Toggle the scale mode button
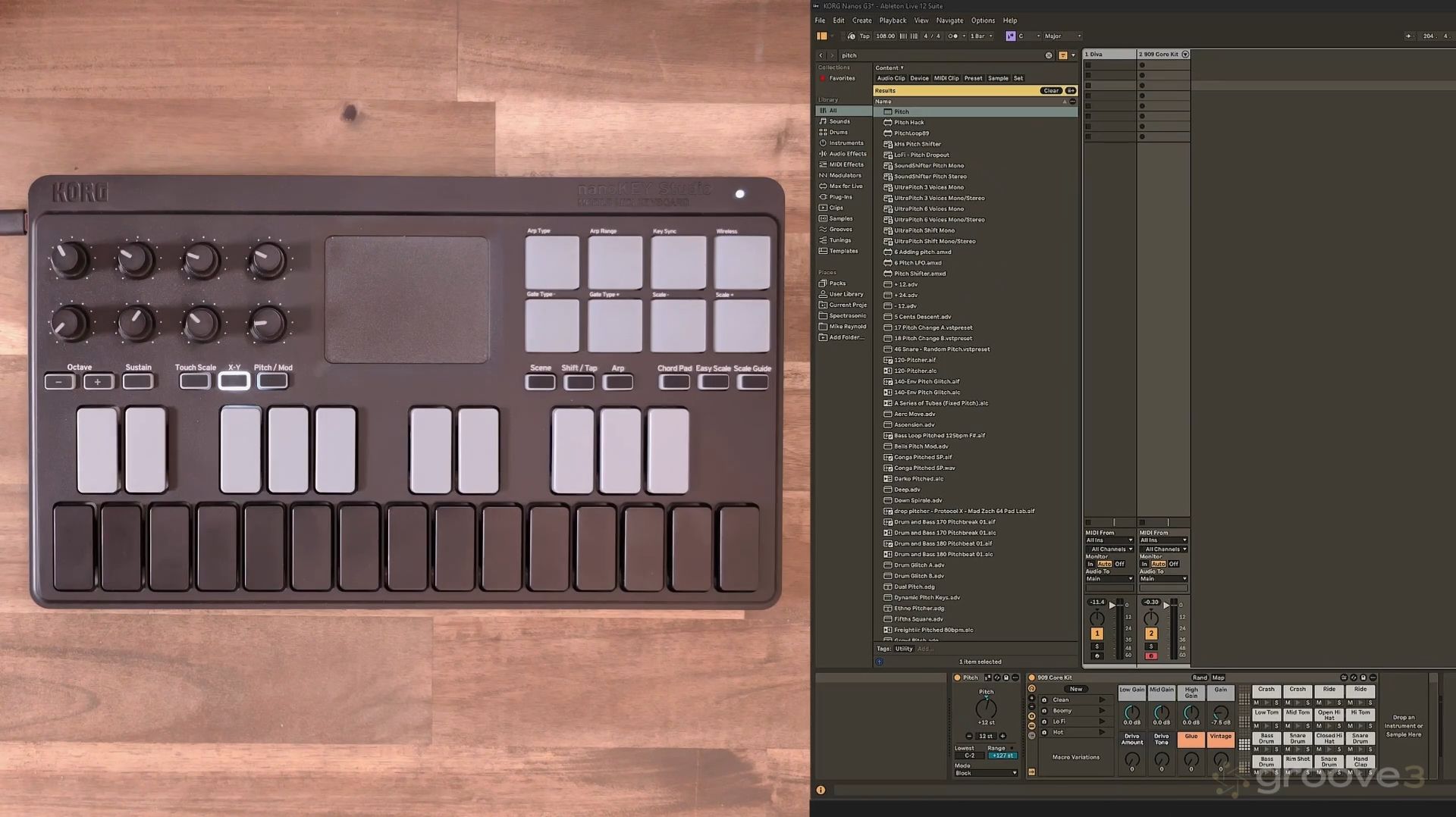The image size is (1456, 817). [1010, 36]
